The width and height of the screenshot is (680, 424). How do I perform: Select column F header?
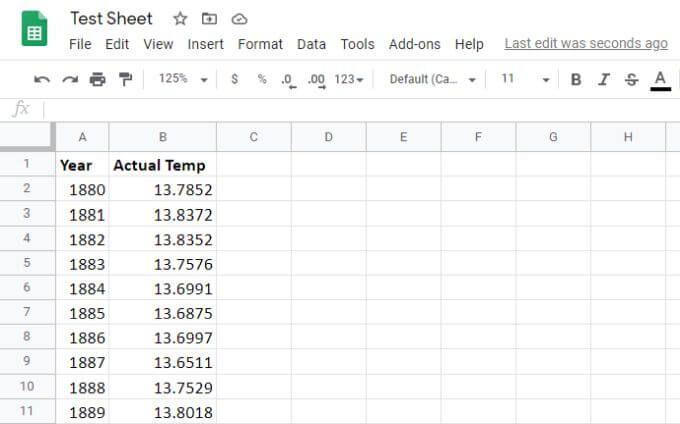478,137
